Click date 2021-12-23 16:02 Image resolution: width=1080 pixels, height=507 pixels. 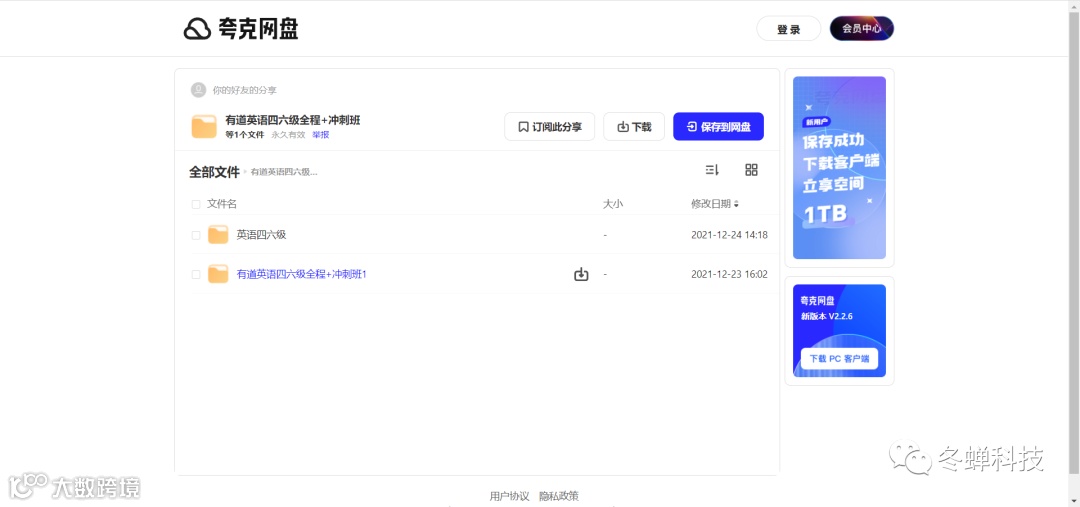[x=729, y=274]
